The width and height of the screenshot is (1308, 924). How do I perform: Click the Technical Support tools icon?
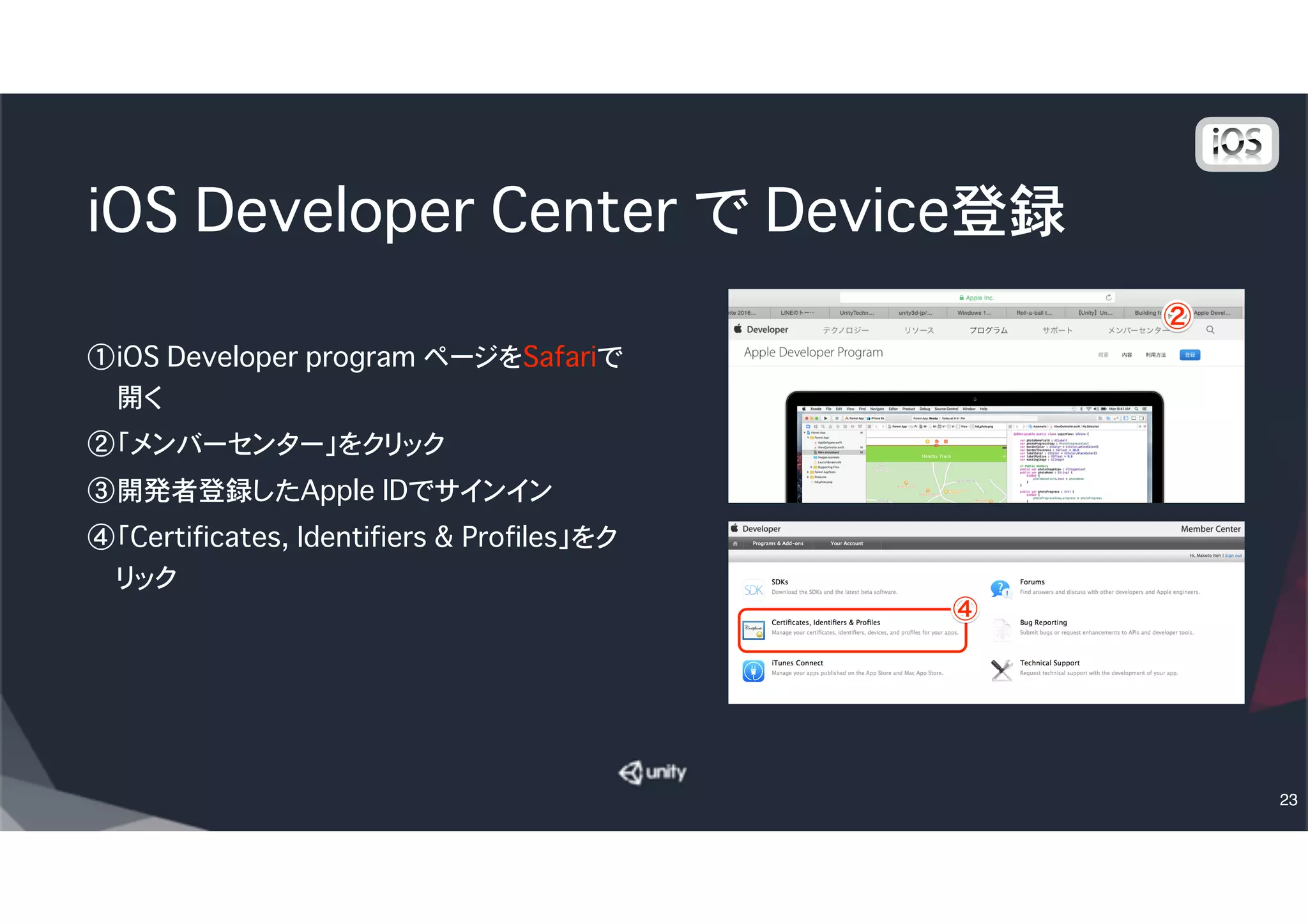coord(1001,670)
